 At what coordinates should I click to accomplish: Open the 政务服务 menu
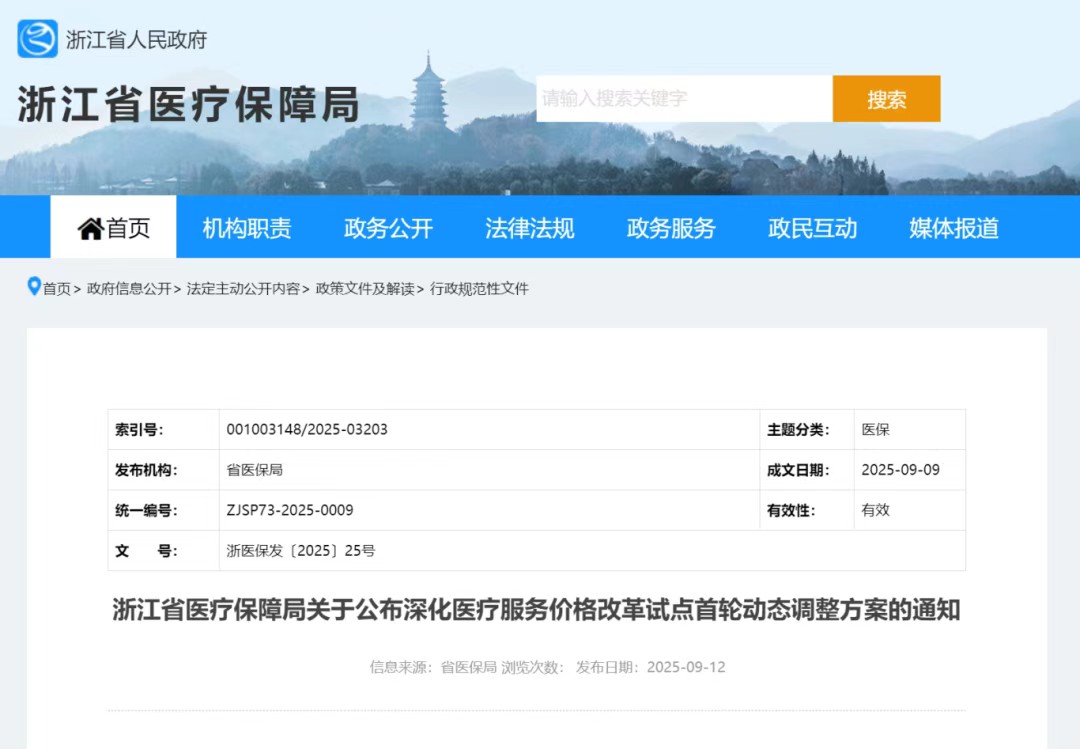click(x=672, y=228)
